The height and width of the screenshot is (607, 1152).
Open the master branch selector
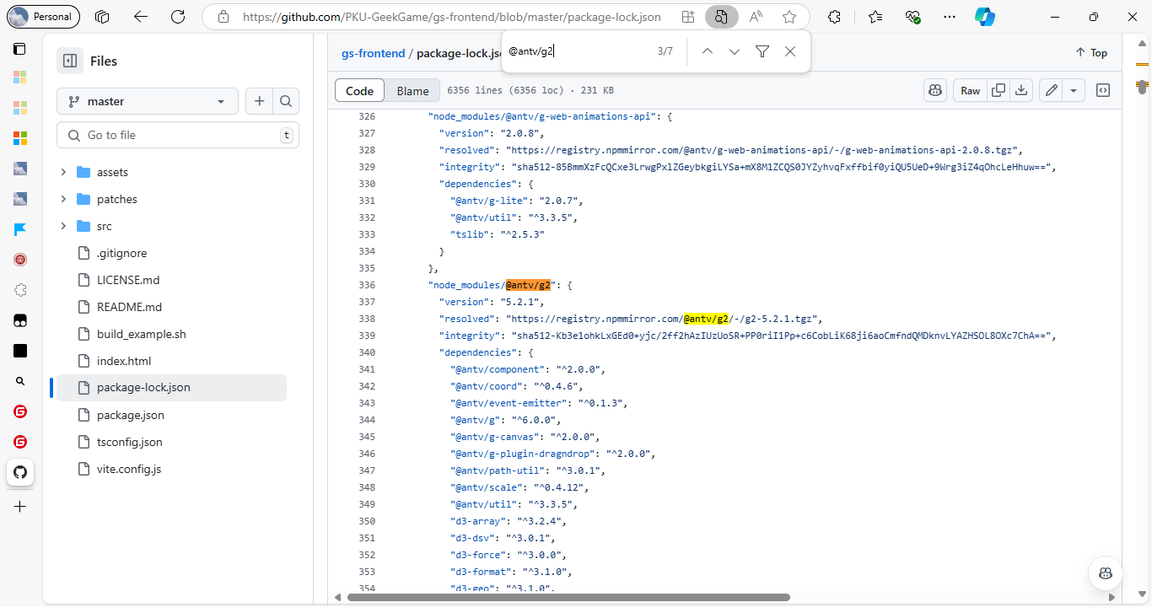[x=147, y=101]
